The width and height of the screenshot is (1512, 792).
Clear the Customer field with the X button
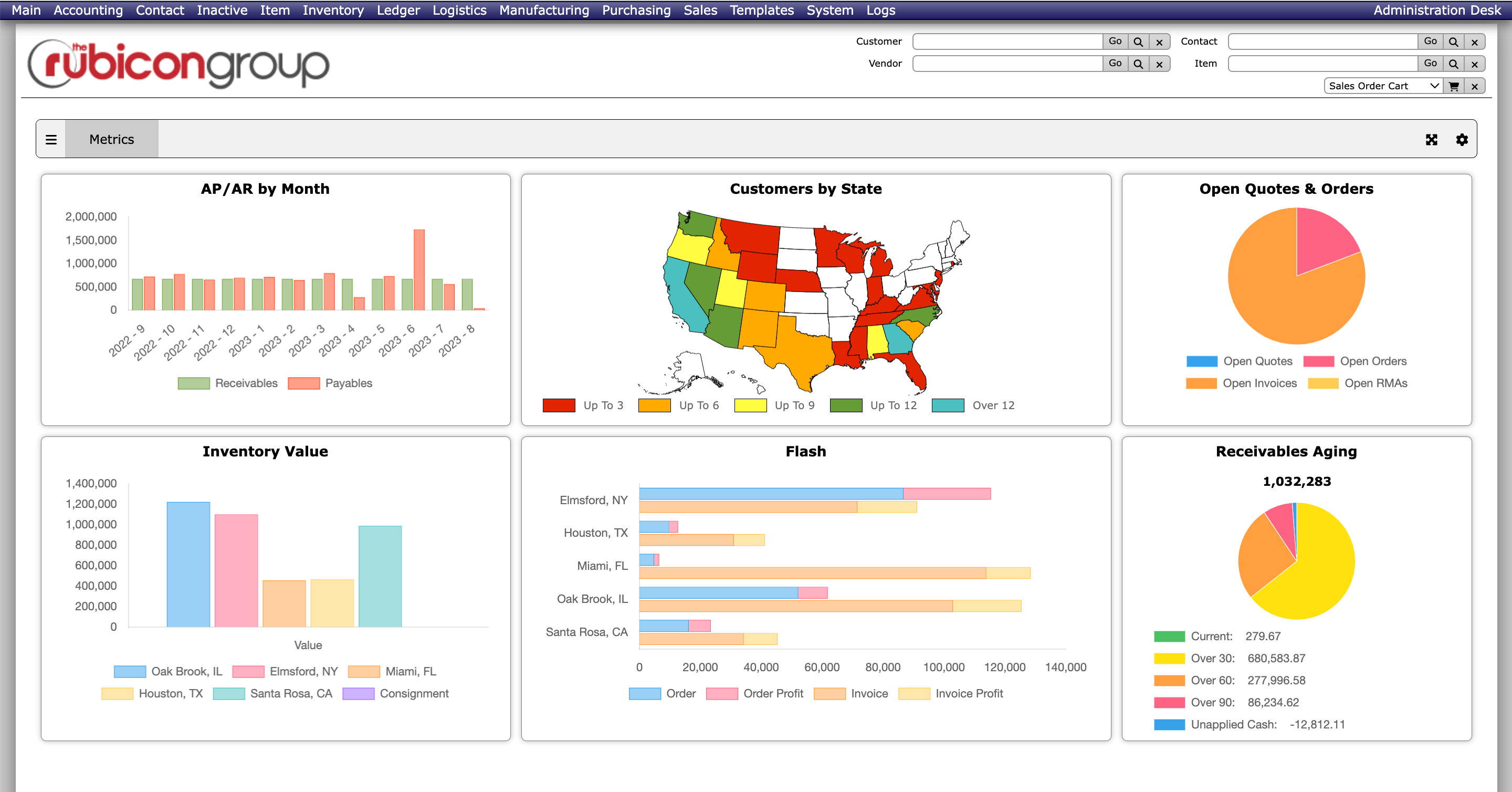(1159, 41)
